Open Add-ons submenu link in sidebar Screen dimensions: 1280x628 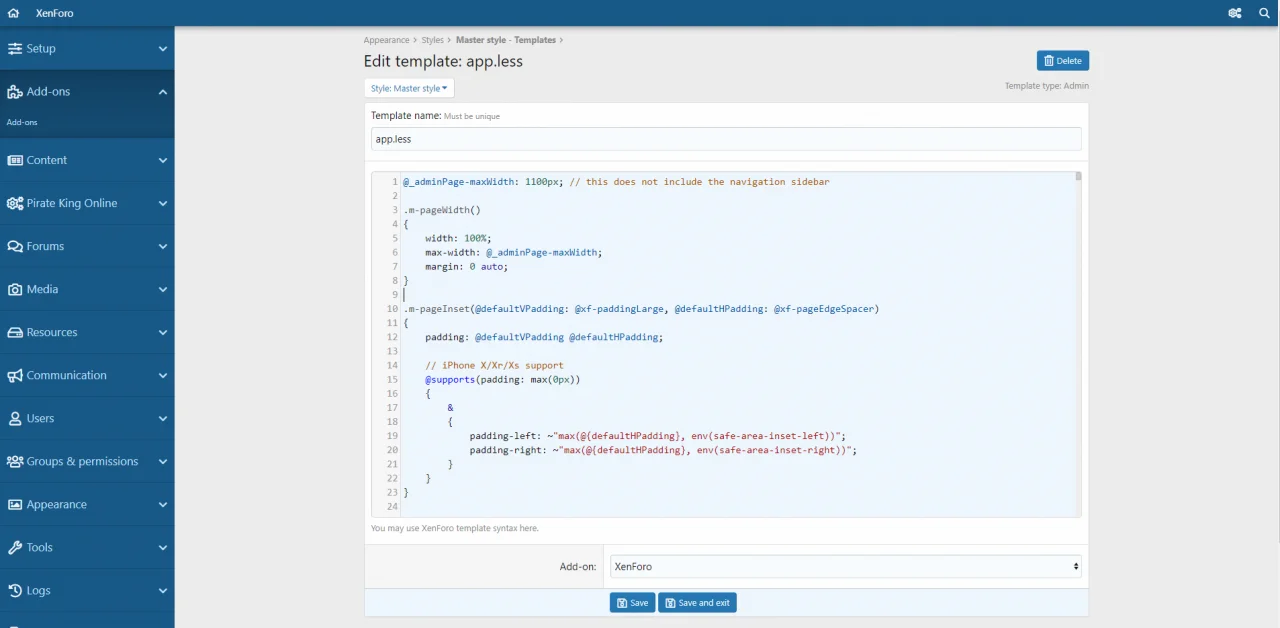pyautogui.click(x=22, y=122)
